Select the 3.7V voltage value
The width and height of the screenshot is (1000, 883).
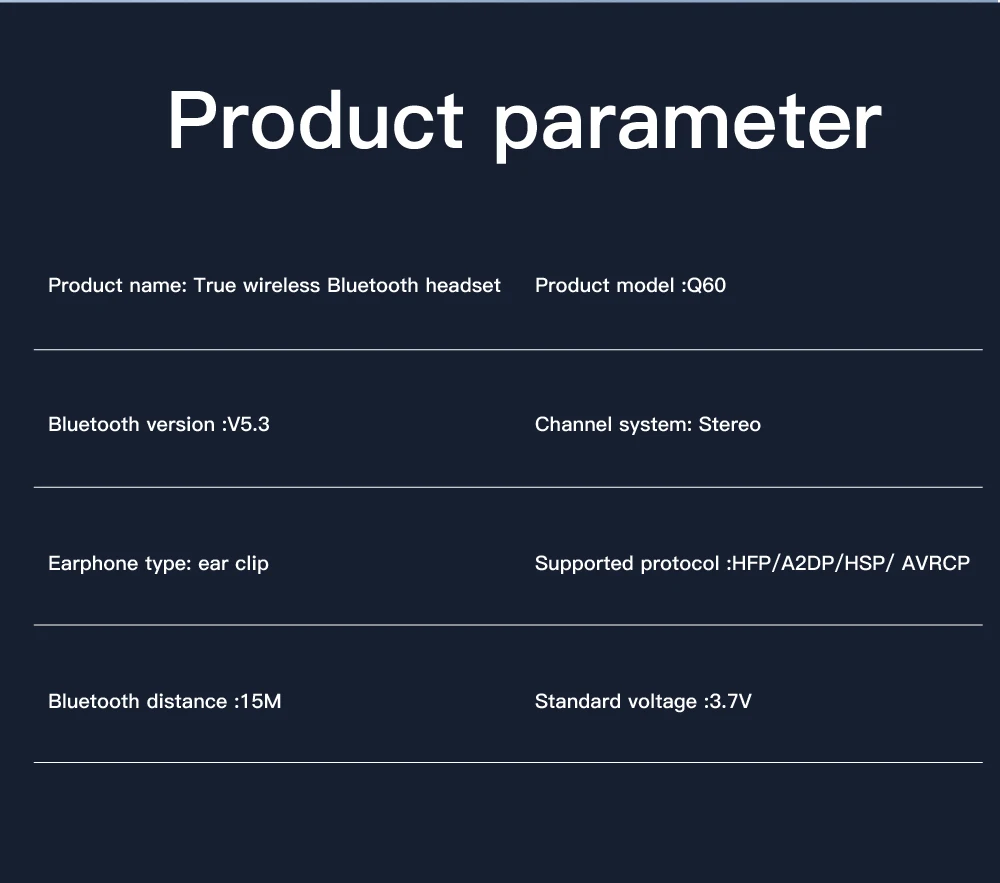(x=729, y=702)
